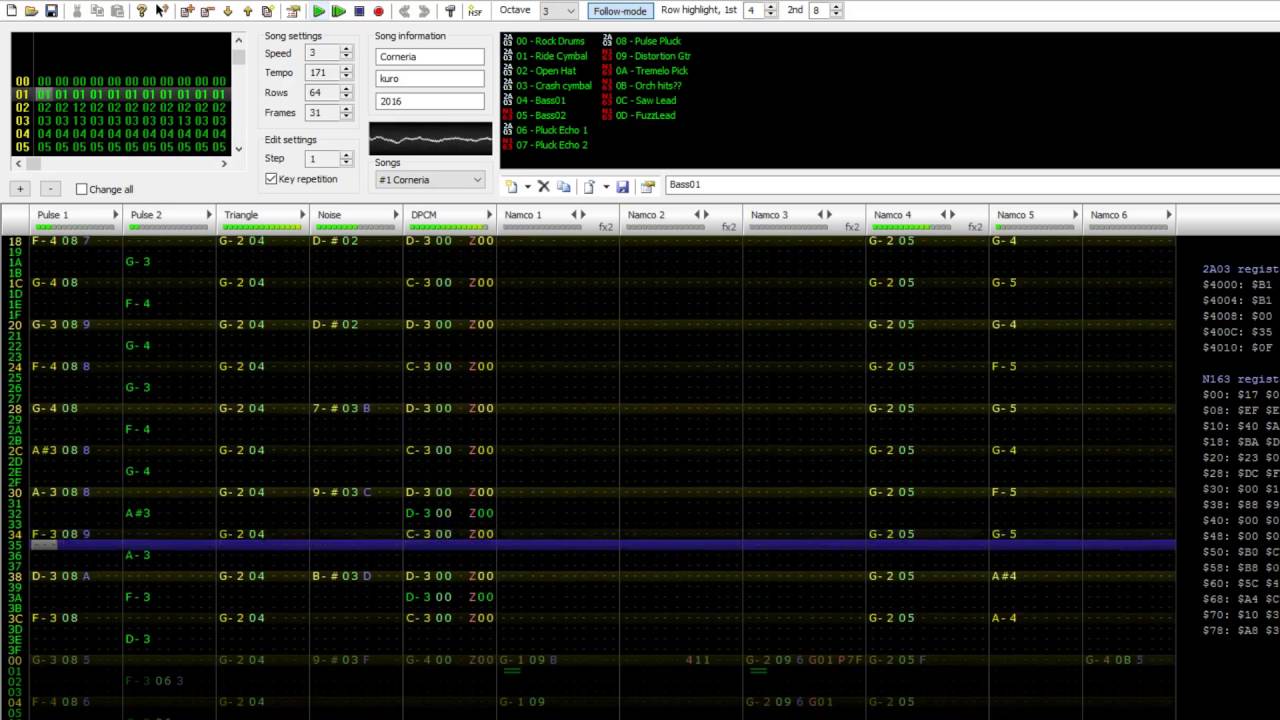This screenshot has width=1280, height=720.
Task: Save the module with the floppy icon
Action: point(51,11)
